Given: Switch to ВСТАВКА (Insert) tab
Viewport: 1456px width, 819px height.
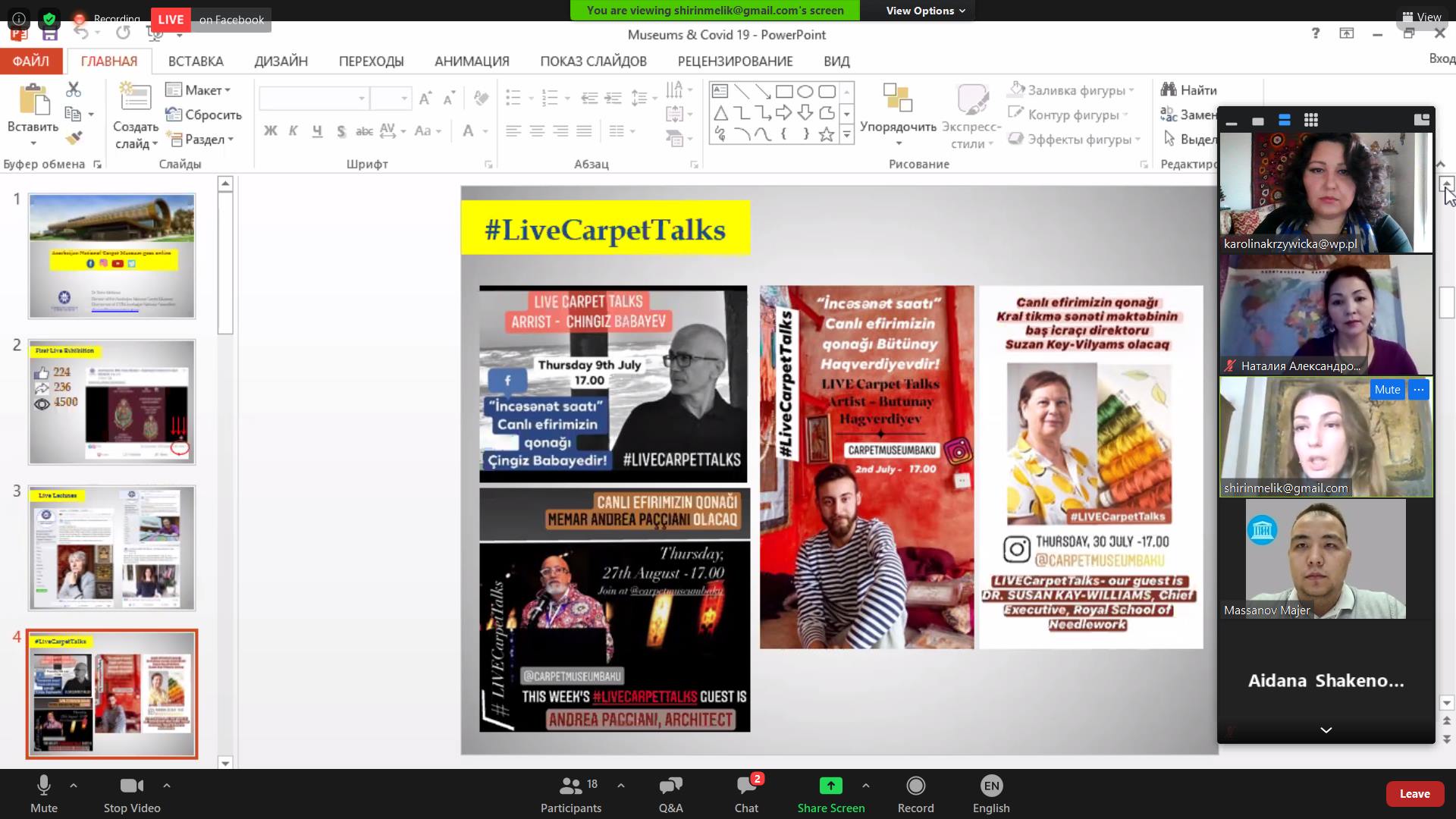Looking at the screenshot, I should [x=196, y=61].
